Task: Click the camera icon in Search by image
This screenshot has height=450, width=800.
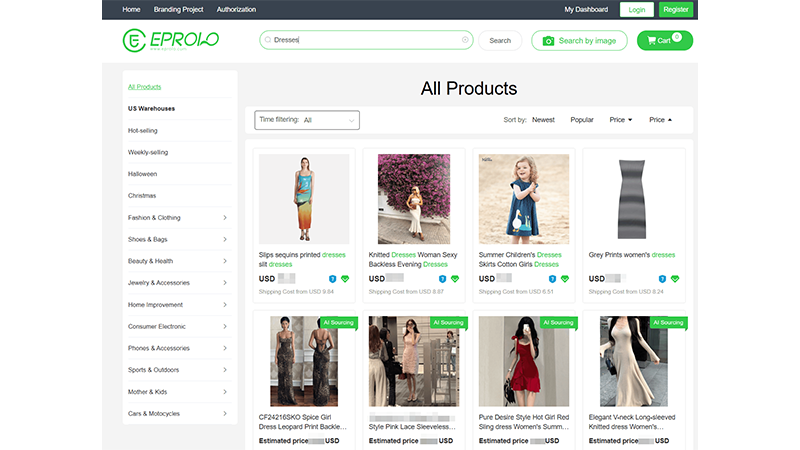Action: coord(547,40)
